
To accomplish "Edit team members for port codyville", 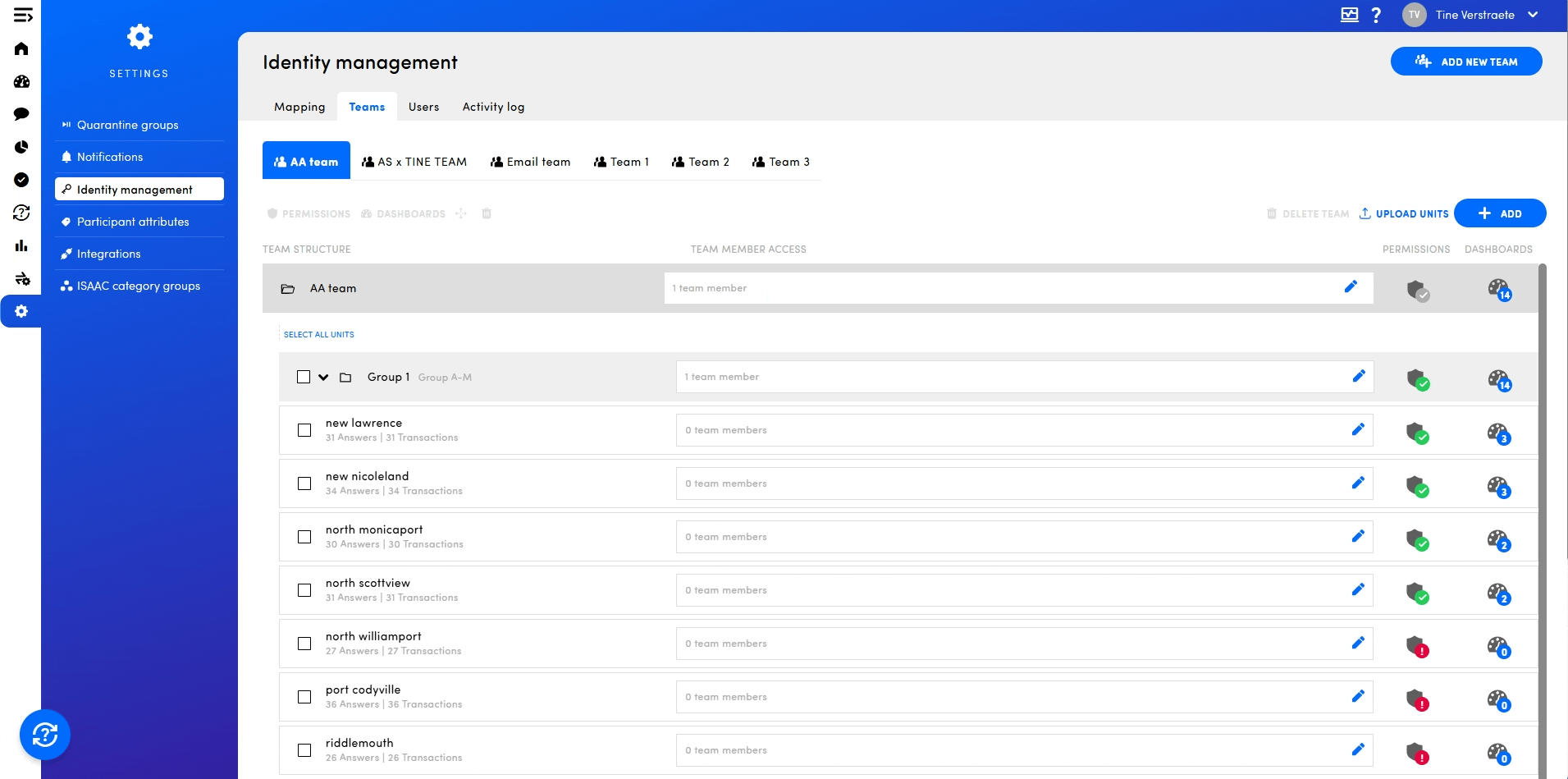I will (x=1358, y=696).
